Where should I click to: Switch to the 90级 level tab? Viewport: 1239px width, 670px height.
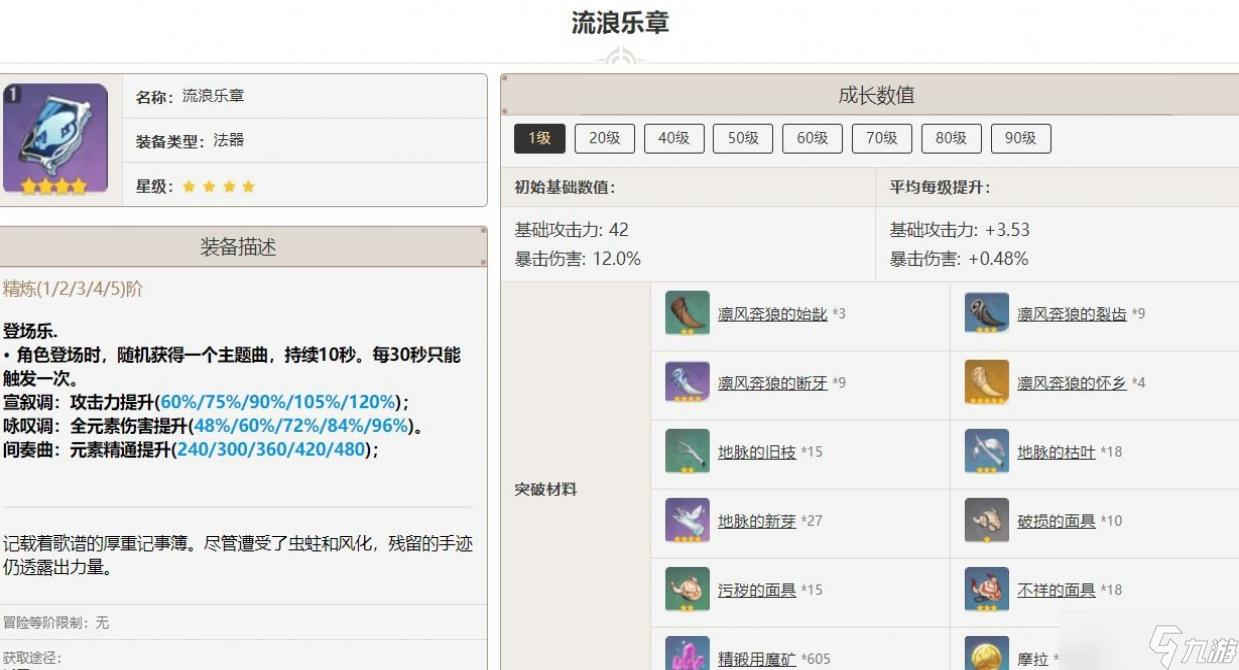1020,138
